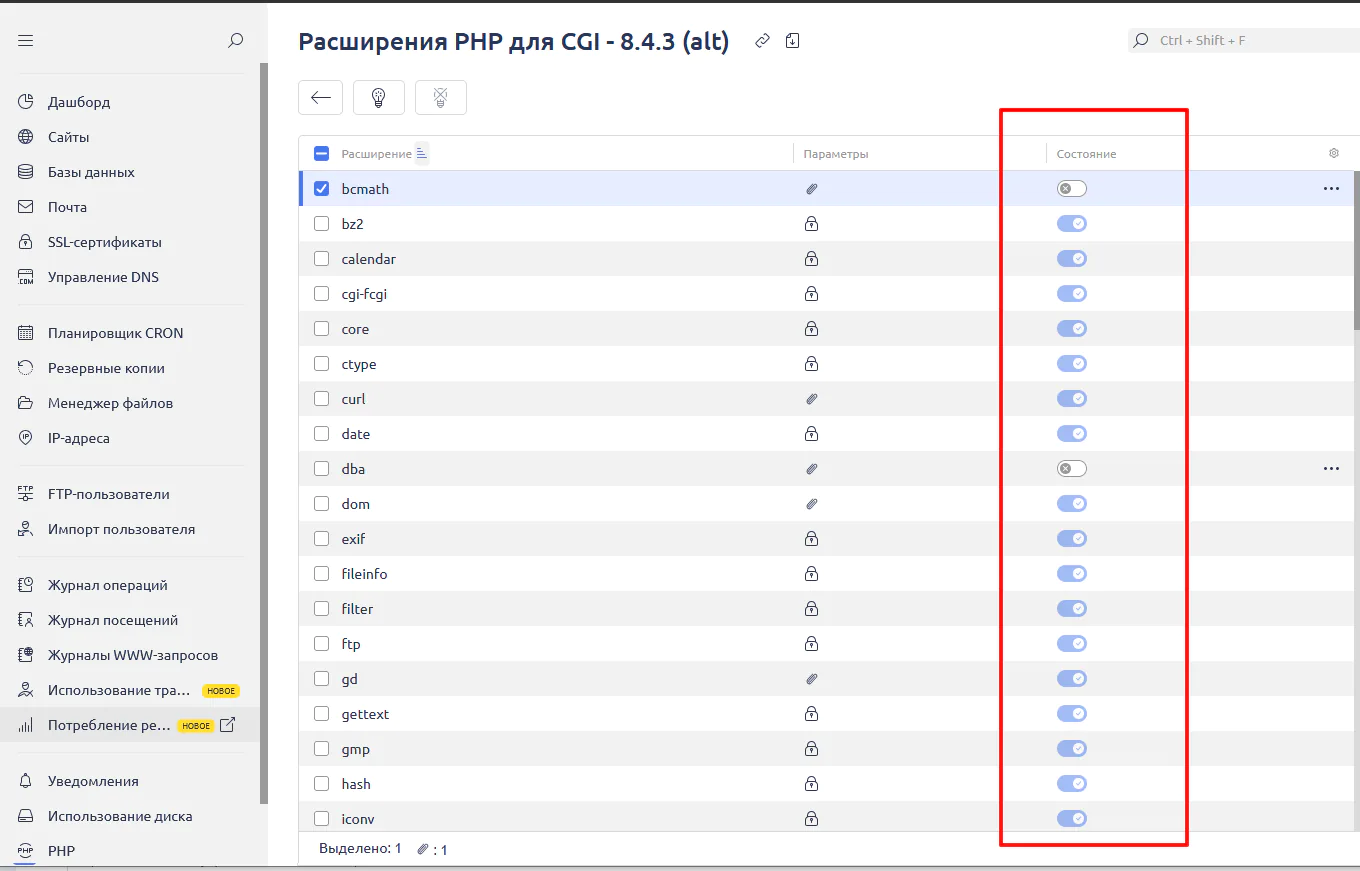
Task: Click the Ctrl + Shift + F search field
Action: pyautogui.click(x=1243, y=41)
